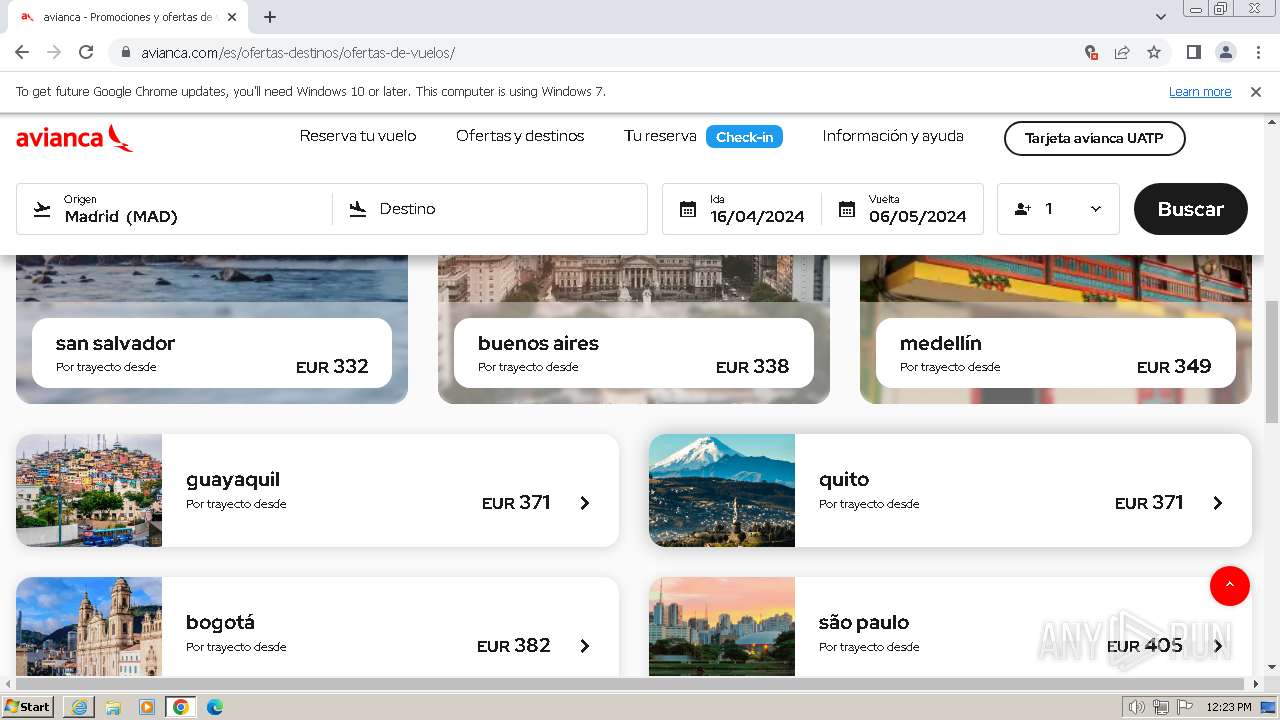Click the avianca logo
1280x720 pixels.
(74, 138)
